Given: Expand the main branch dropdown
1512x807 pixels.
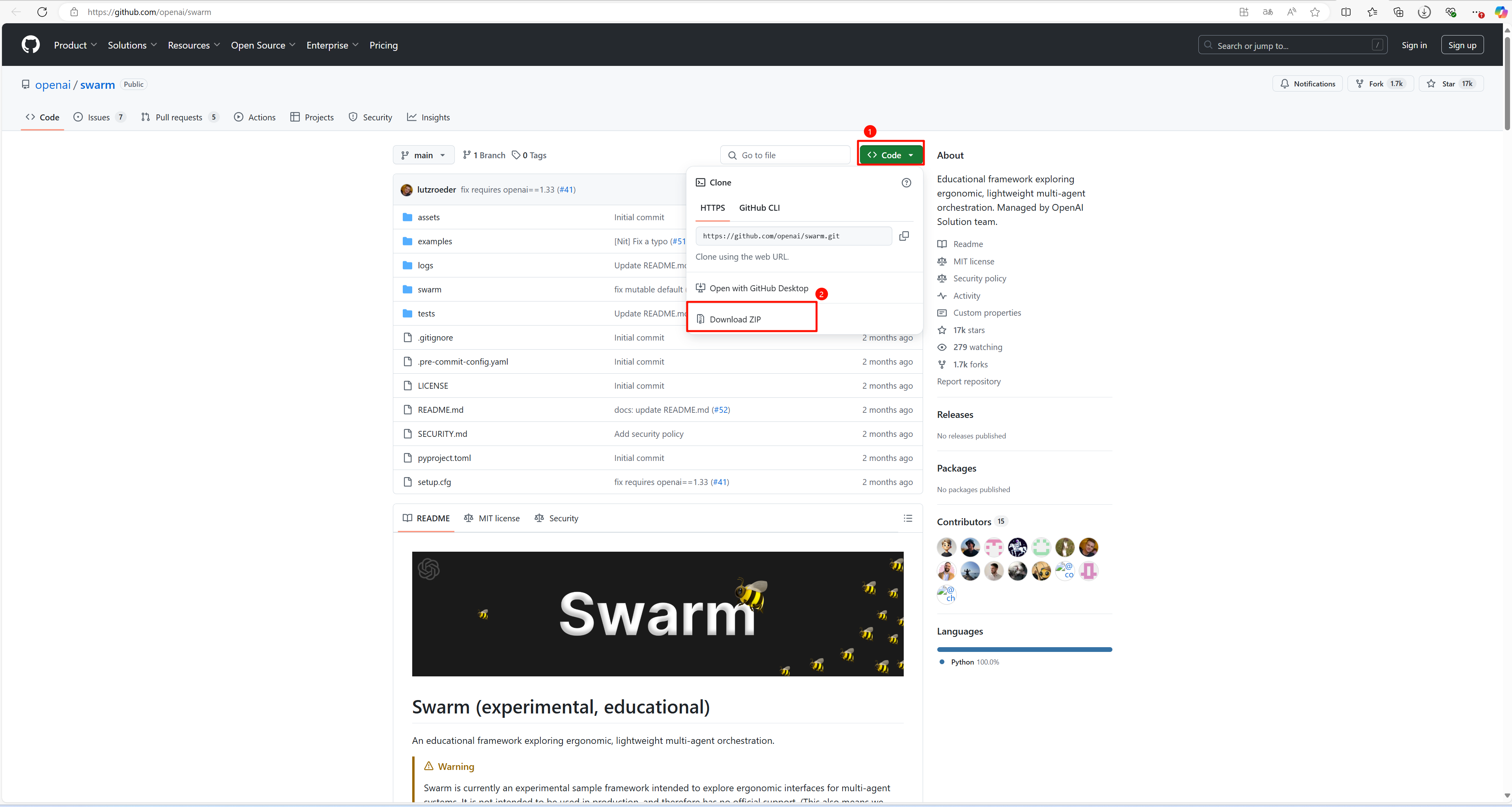Looking at the screenshot, I should [x=423, y=155].
